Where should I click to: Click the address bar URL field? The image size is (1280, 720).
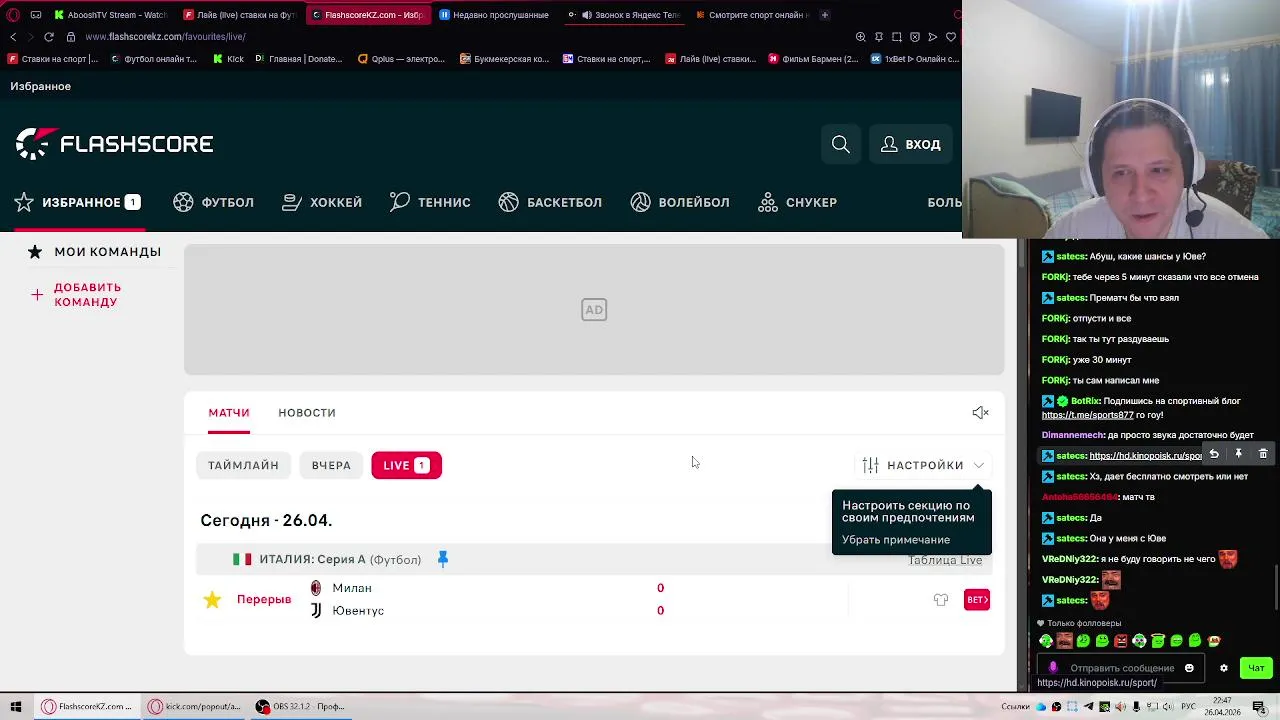point(165,37)
